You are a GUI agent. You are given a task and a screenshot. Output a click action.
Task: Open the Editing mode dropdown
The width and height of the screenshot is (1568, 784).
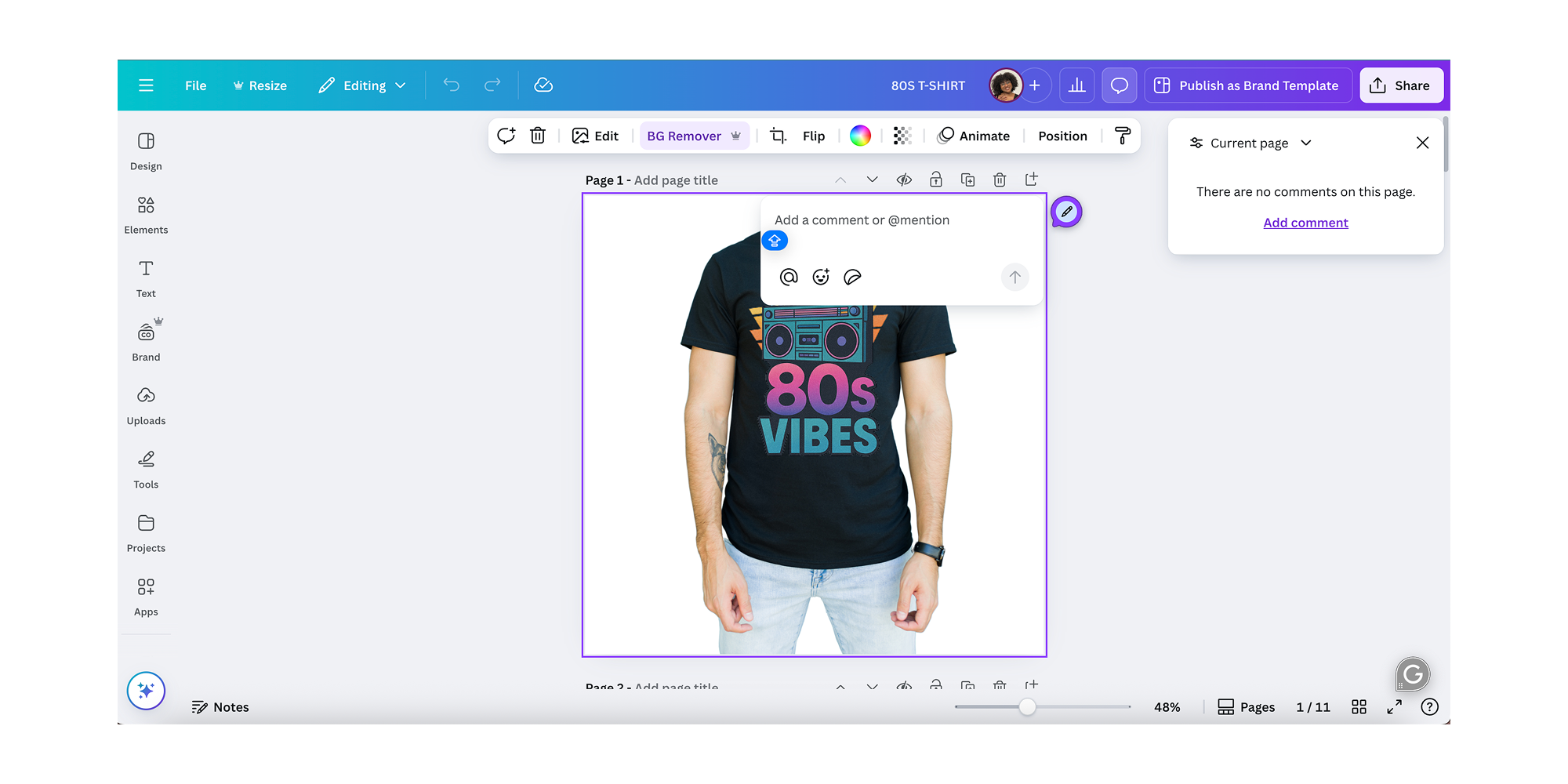tap(362, 85)
